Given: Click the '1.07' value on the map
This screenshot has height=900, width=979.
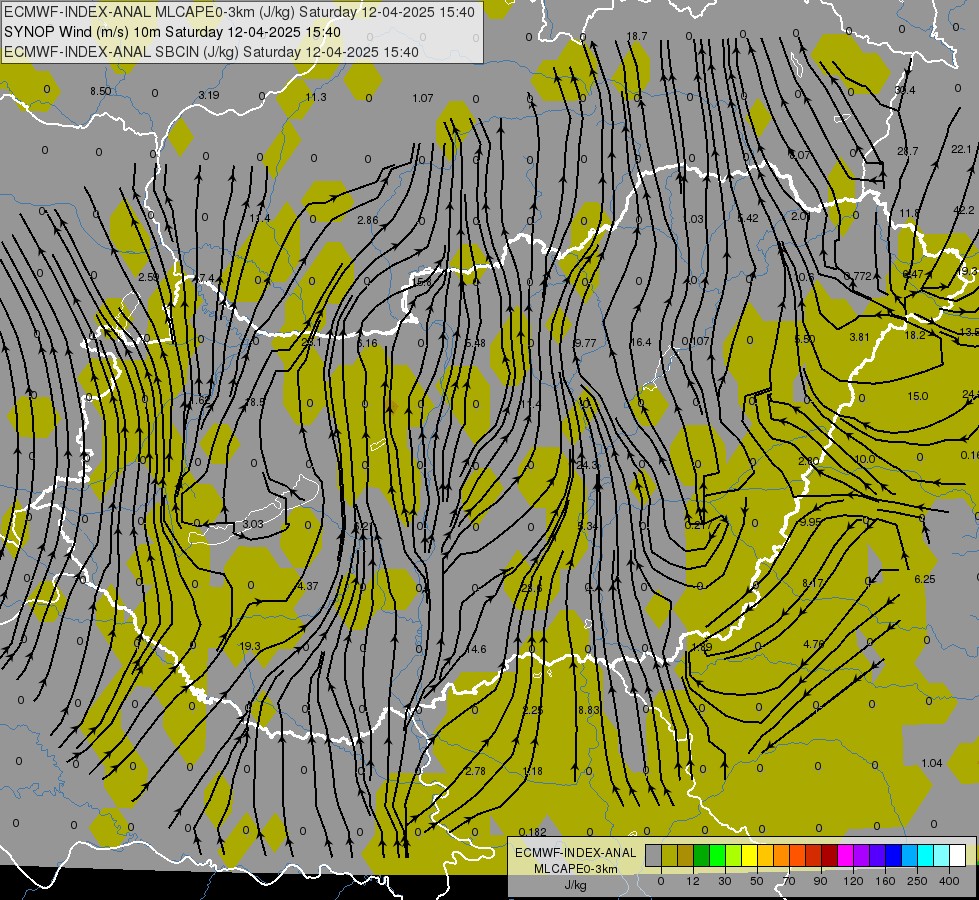Looking at the screenshot, I should [x=423, y=98].
